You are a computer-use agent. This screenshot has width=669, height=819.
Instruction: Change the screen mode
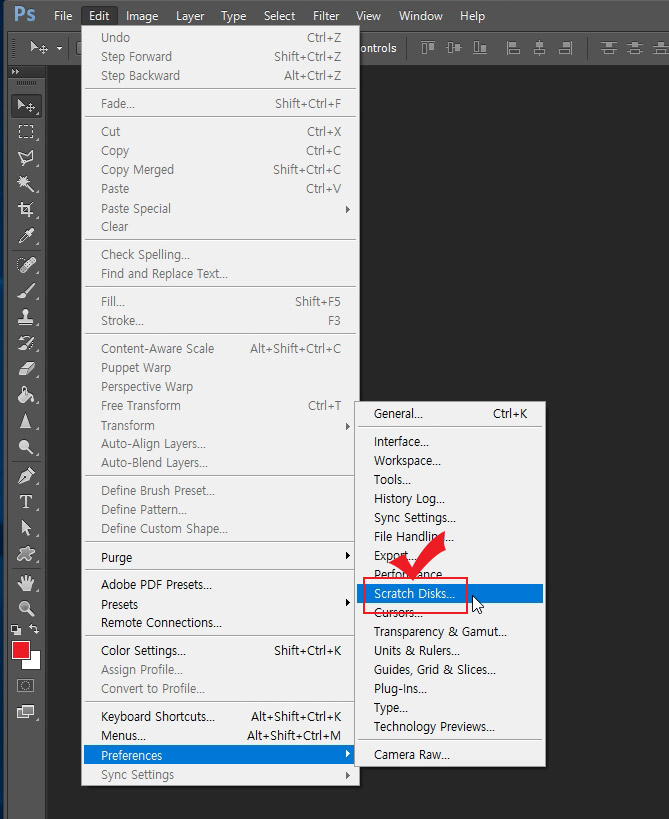click(26, 712)
